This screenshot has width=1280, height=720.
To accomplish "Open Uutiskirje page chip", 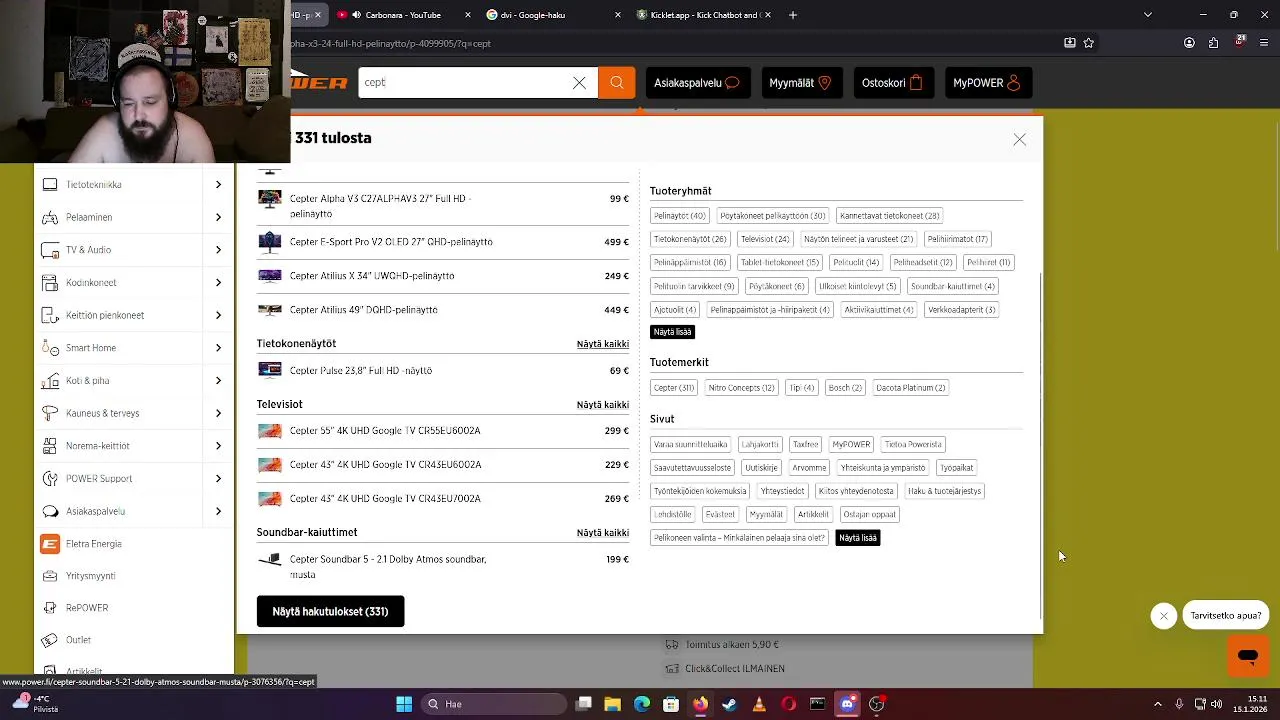I will click(761, 468).
